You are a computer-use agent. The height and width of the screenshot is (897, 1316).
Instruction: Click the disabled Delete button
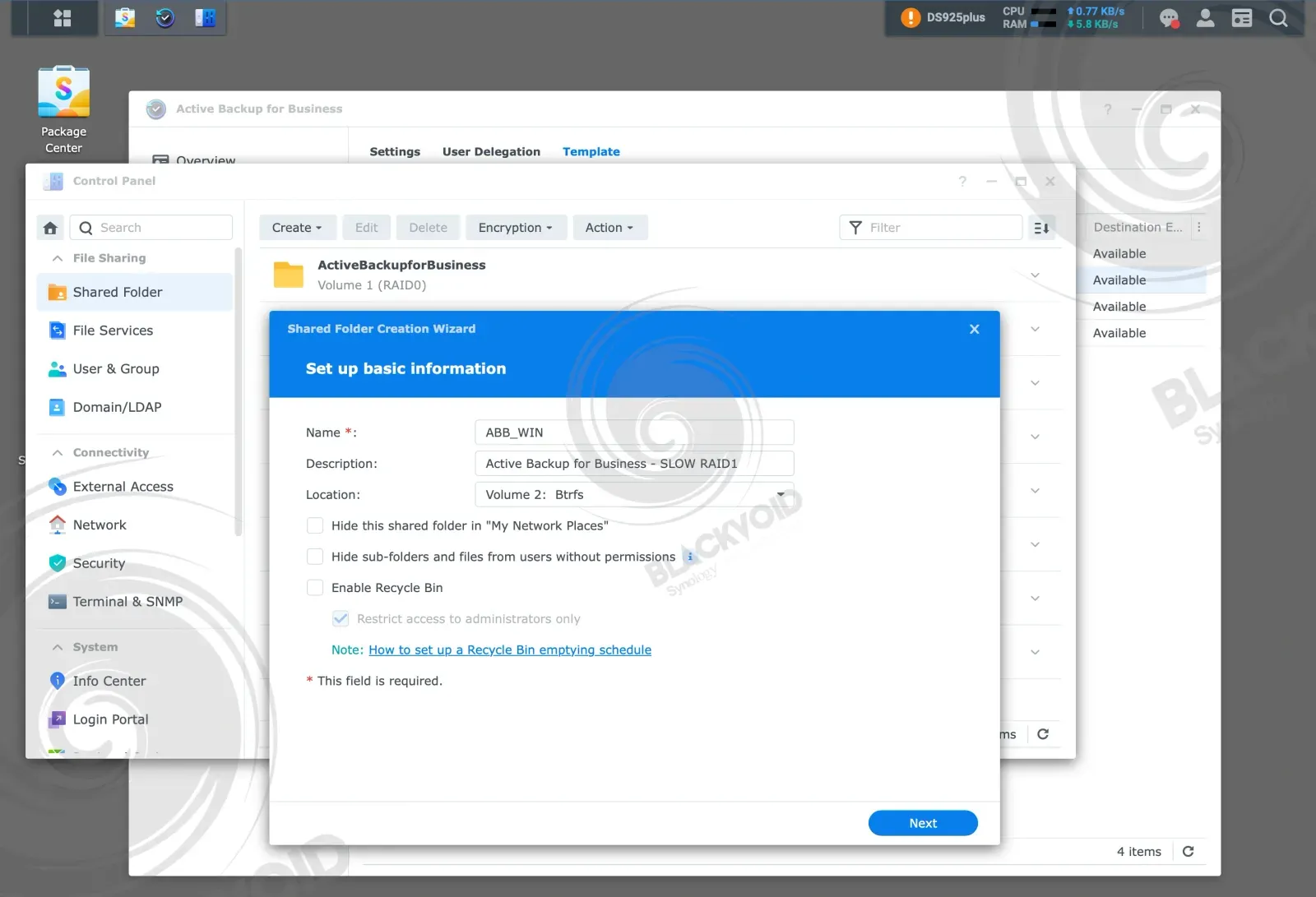click(429, 228)
